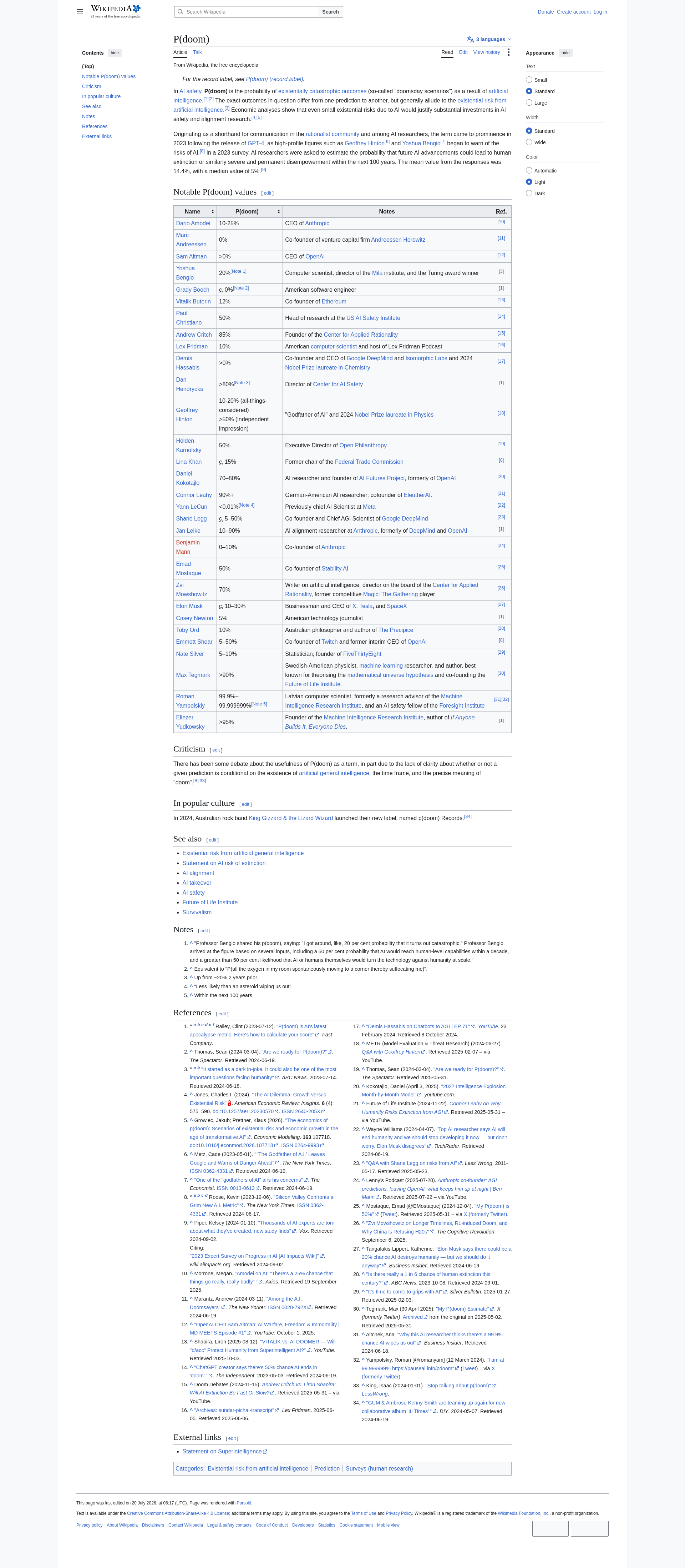Open the Eliezer Yudkowsky link
Viewport: 685px width, 1568px height.
[191, 722]
